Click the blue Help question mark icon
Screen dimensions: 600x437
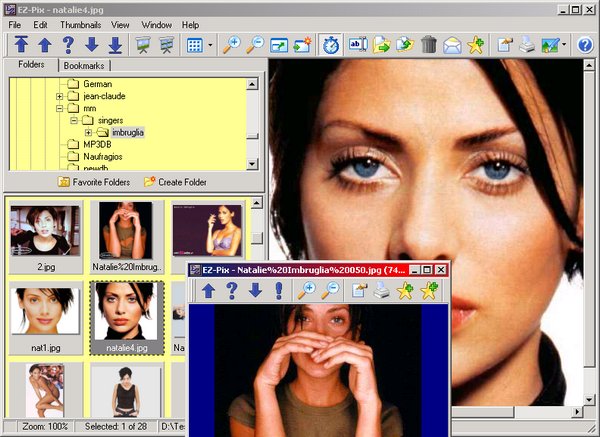point(585,44)
